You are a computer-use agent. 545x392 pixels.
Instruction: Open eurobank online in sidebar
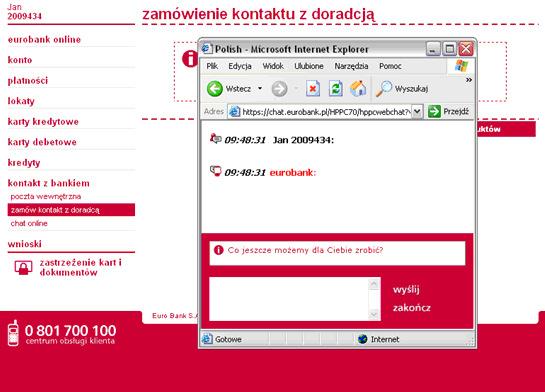[44, 39]
